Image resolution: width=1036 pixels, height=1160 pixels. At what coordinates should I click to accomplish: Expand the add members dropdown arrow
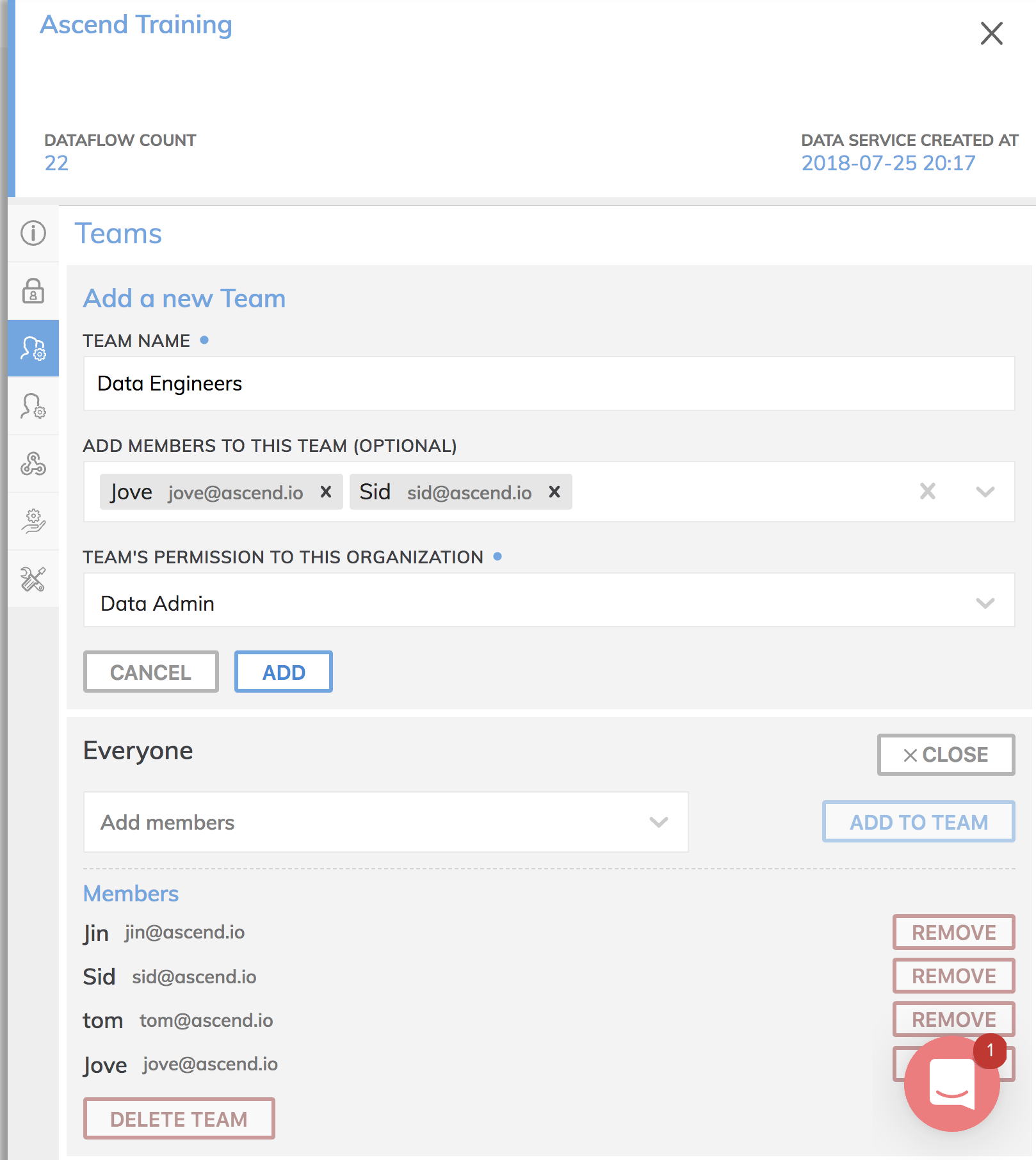(x=985, y=492)
